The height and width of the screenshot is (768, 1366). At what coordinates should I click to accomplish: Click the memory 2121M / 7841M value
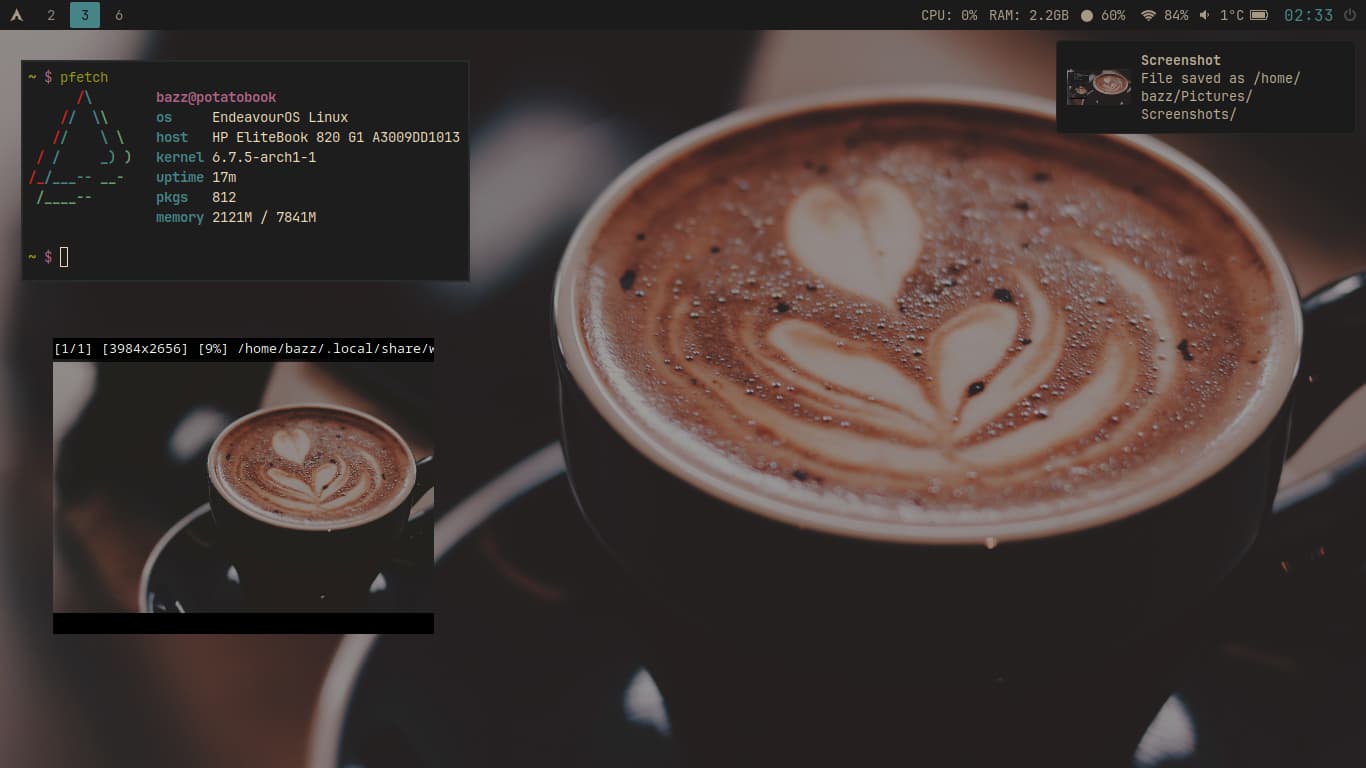(x=264, y=217)
